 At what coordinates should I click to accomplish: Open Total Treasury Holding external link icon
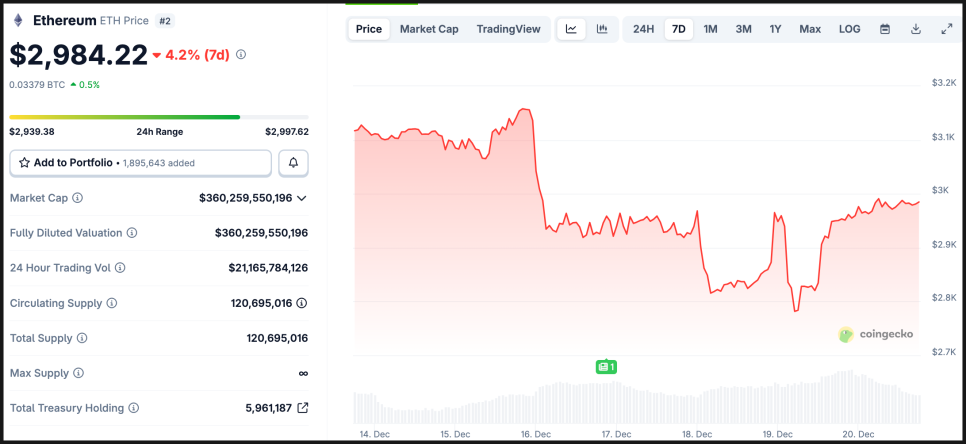(303, 408)
